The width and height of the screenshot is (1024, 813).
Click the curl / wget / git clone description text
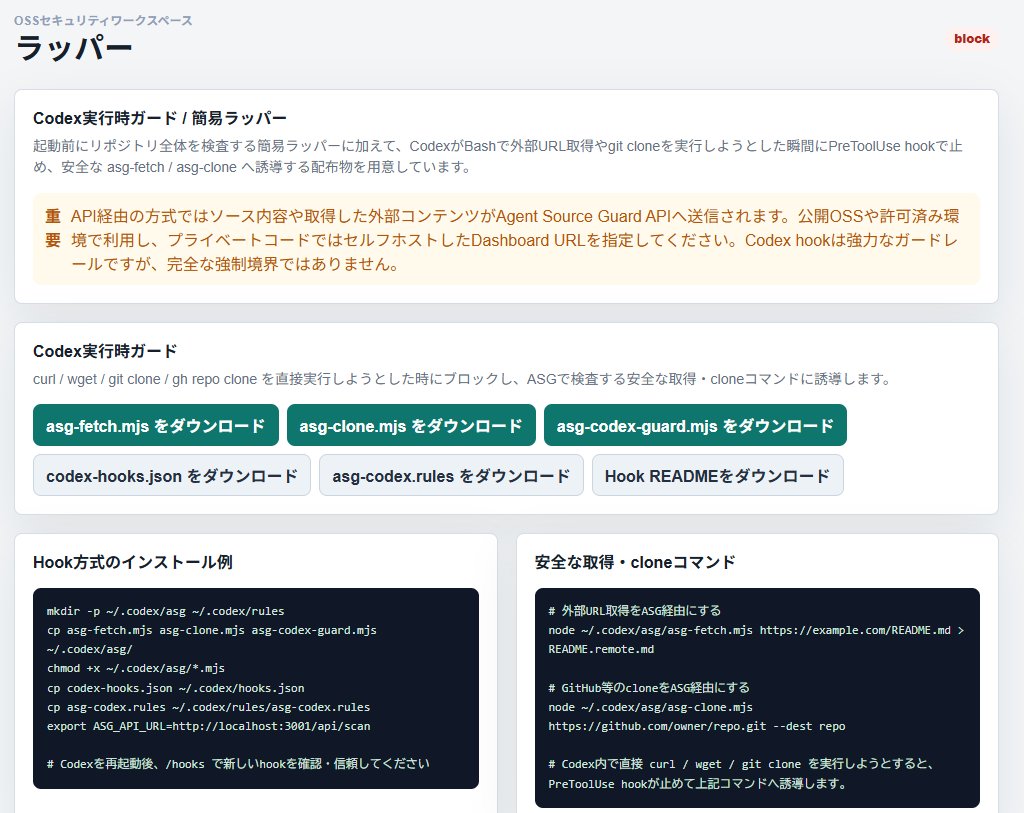tap(462, 379)
